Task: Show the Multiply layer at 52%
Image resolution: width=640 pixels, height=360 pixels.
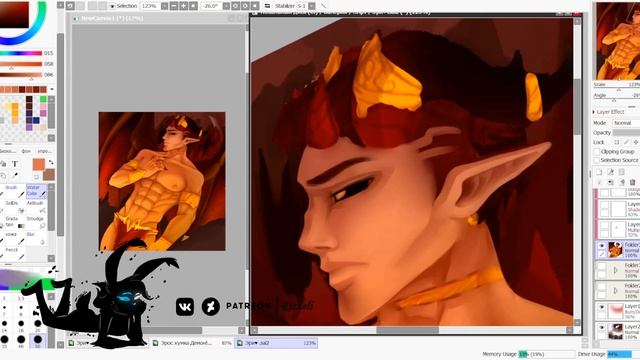Action: pos(604,225)
